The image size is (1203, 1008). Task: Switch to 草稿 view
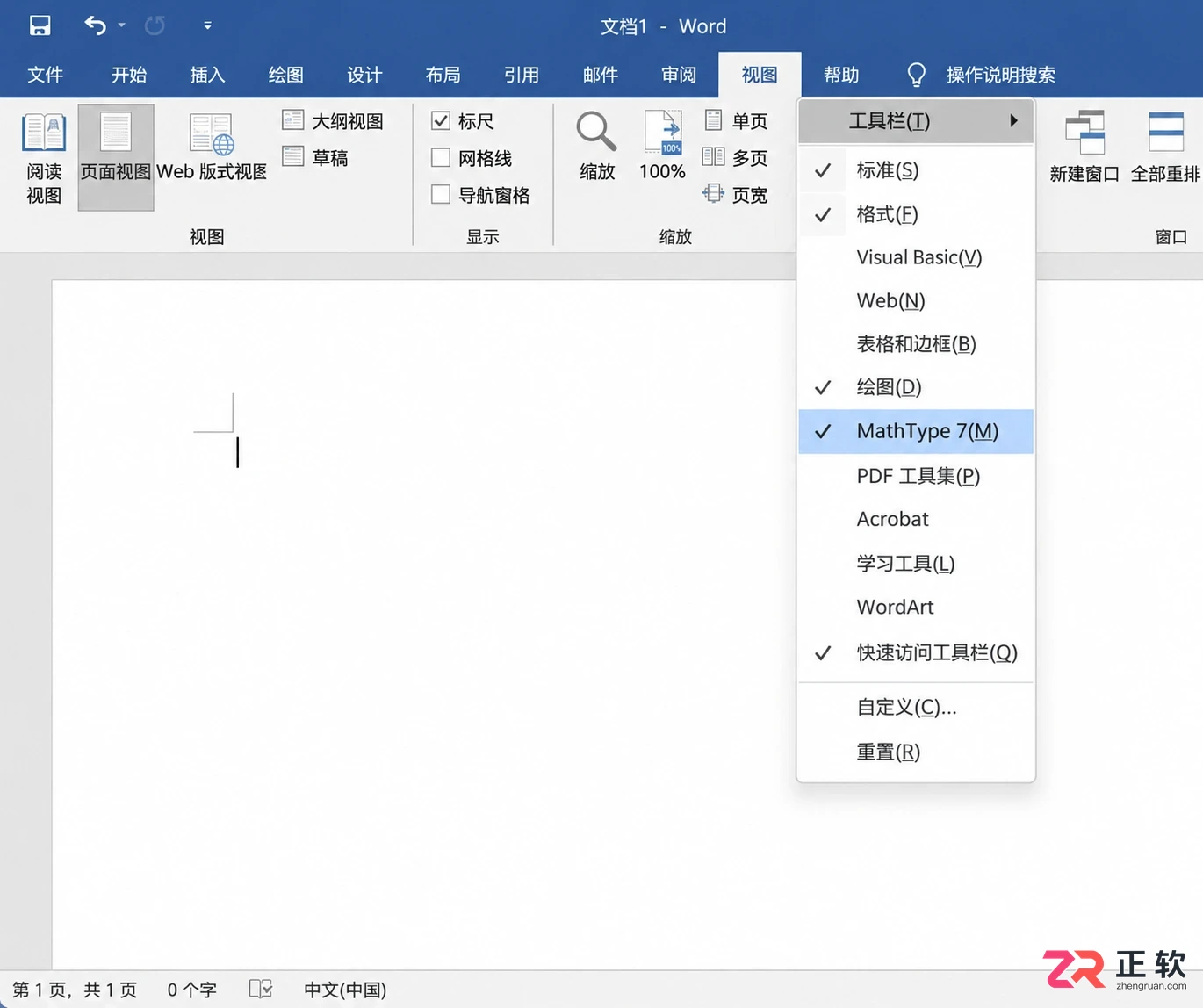tap(316, 157)
